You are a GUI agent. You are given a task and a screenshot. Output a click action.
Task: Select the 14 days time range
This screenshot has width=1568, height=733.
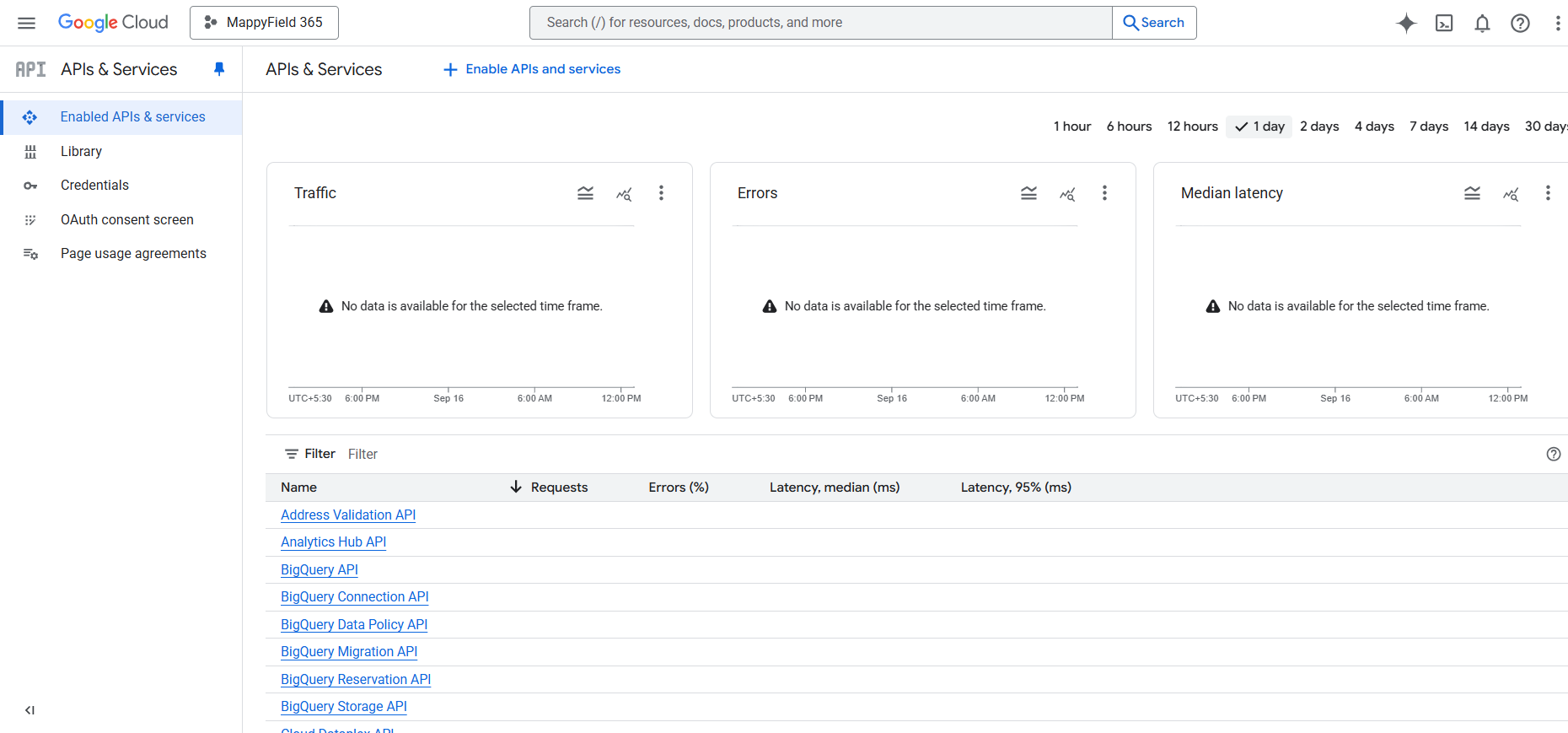coord(1486,127)
